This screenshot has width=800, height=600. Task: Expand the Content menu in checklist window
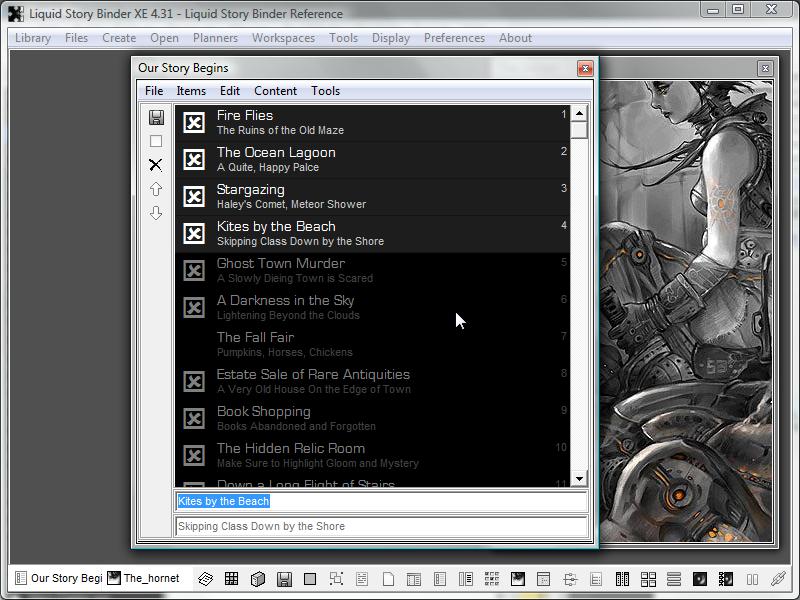[275, 91]
